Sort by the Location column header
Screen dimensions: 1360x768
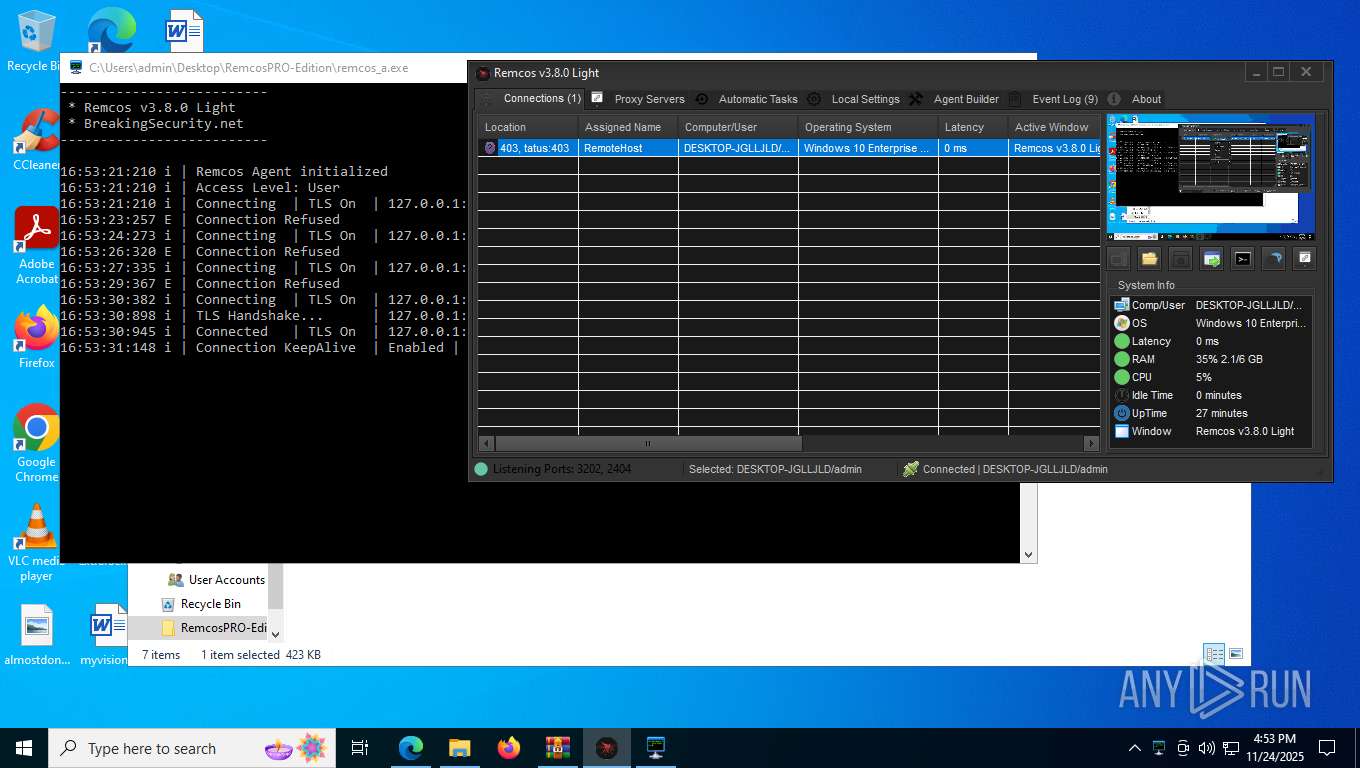pyautogui.click(x=528, y=127)
